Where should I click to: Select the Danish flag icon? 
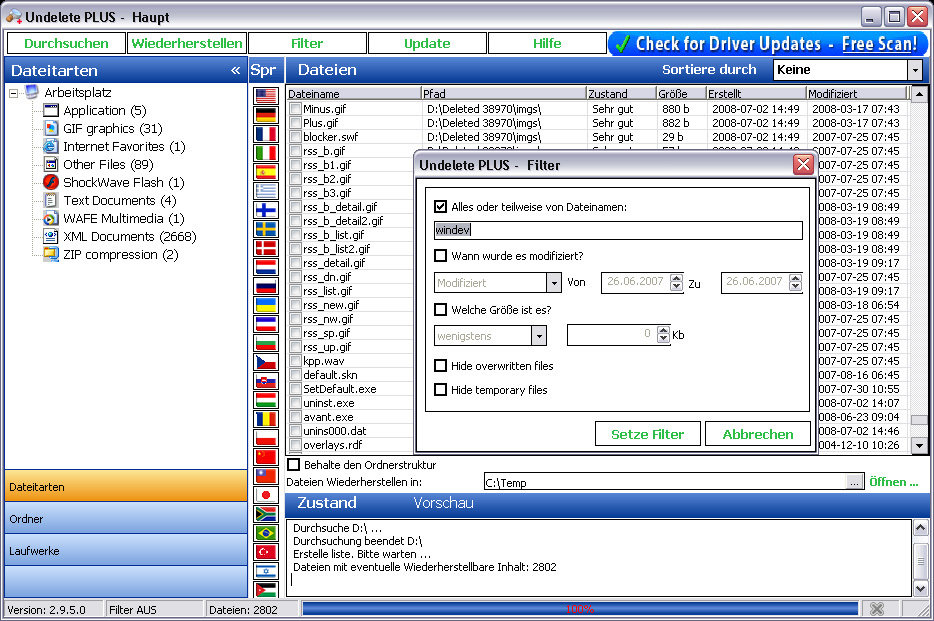266,248
